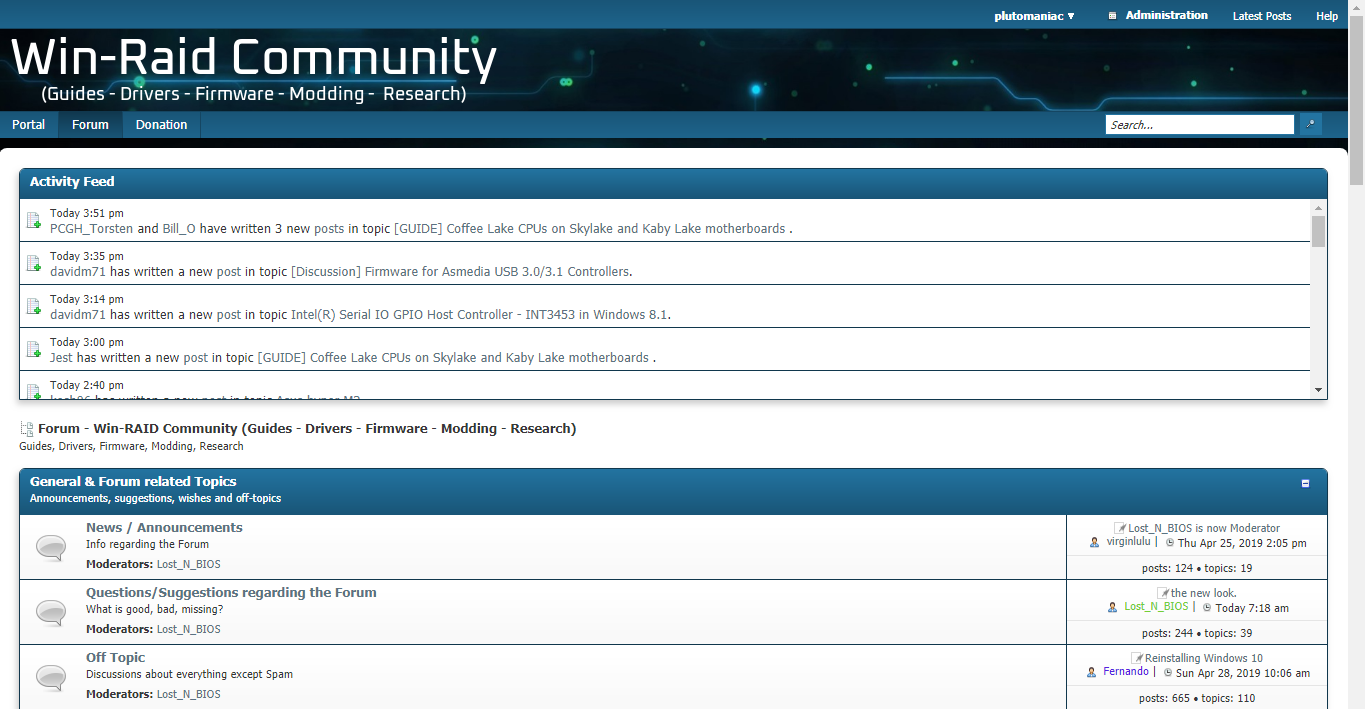Click clock icon beside Thu Apr 25, 2019
The width and height of the screenshot is (1365, 709).
tap(1170, 543)
